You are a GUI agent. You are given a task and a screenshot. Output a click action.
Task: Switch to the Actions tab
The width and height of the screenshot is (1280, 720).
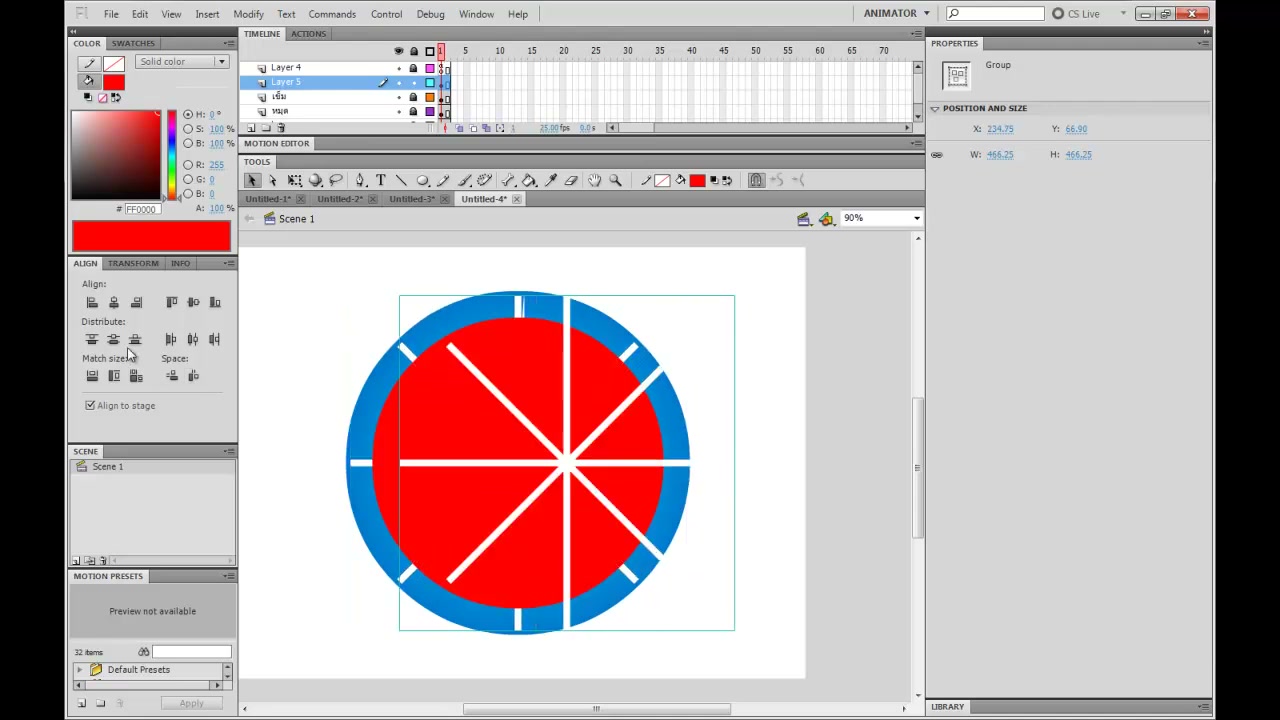[308, 34]
